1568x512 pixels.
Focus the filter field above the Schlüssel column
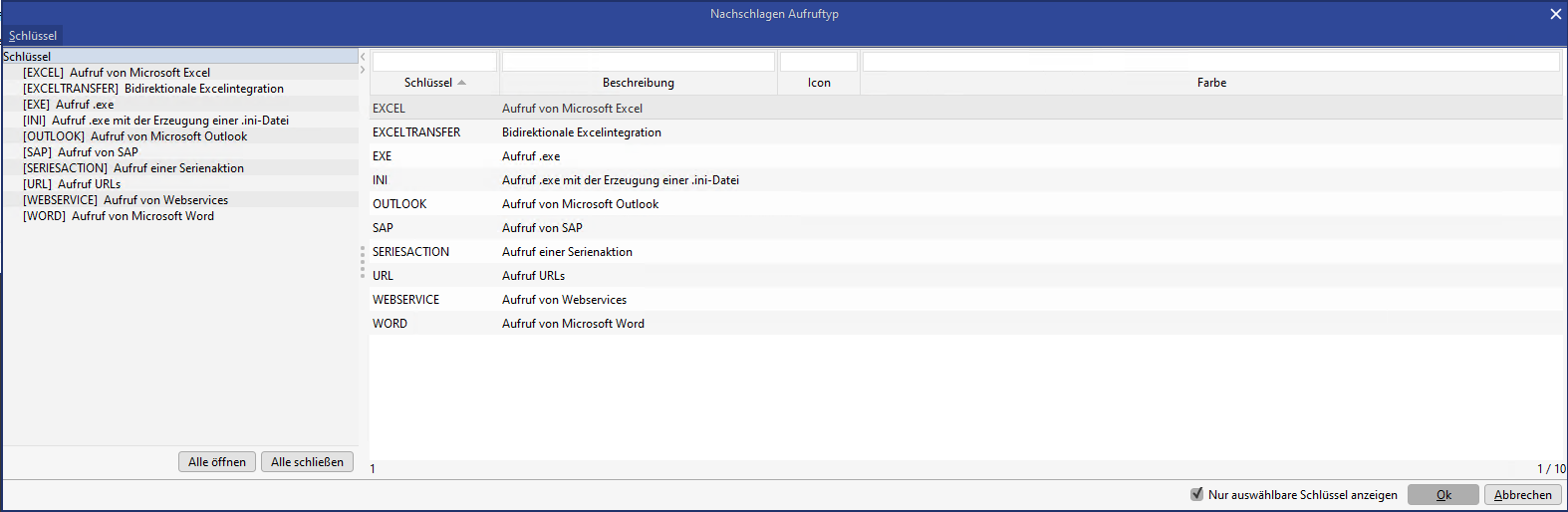click(434, 62)
